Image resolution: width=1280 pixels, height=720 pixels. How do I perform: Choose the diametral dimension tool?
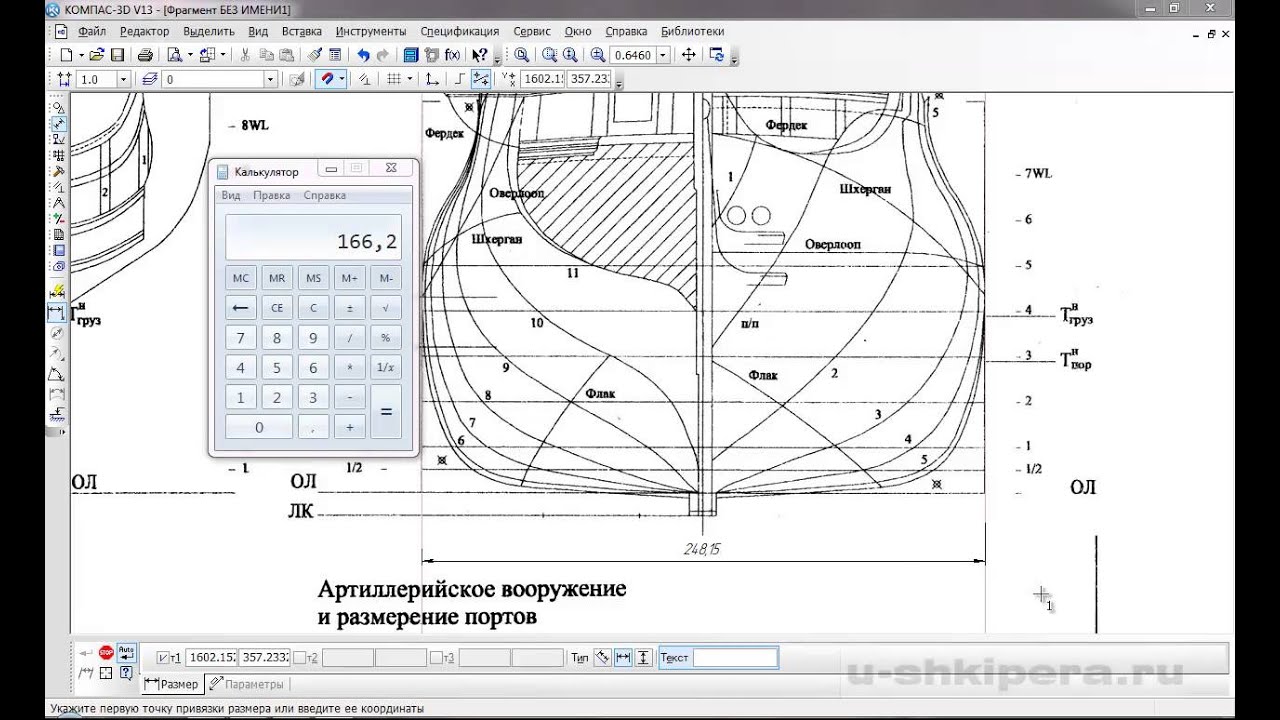tap(57, 333)
